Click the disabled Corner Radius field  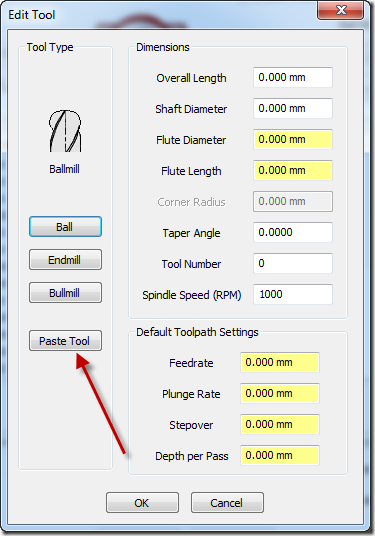pos(293,201)
